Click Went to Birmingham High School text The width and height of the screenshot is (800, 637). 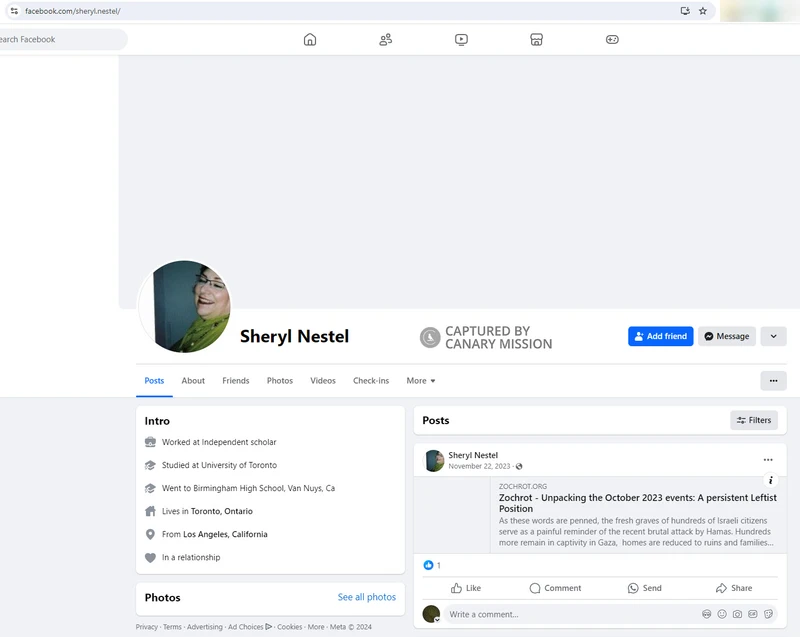(x=248, y=488)
